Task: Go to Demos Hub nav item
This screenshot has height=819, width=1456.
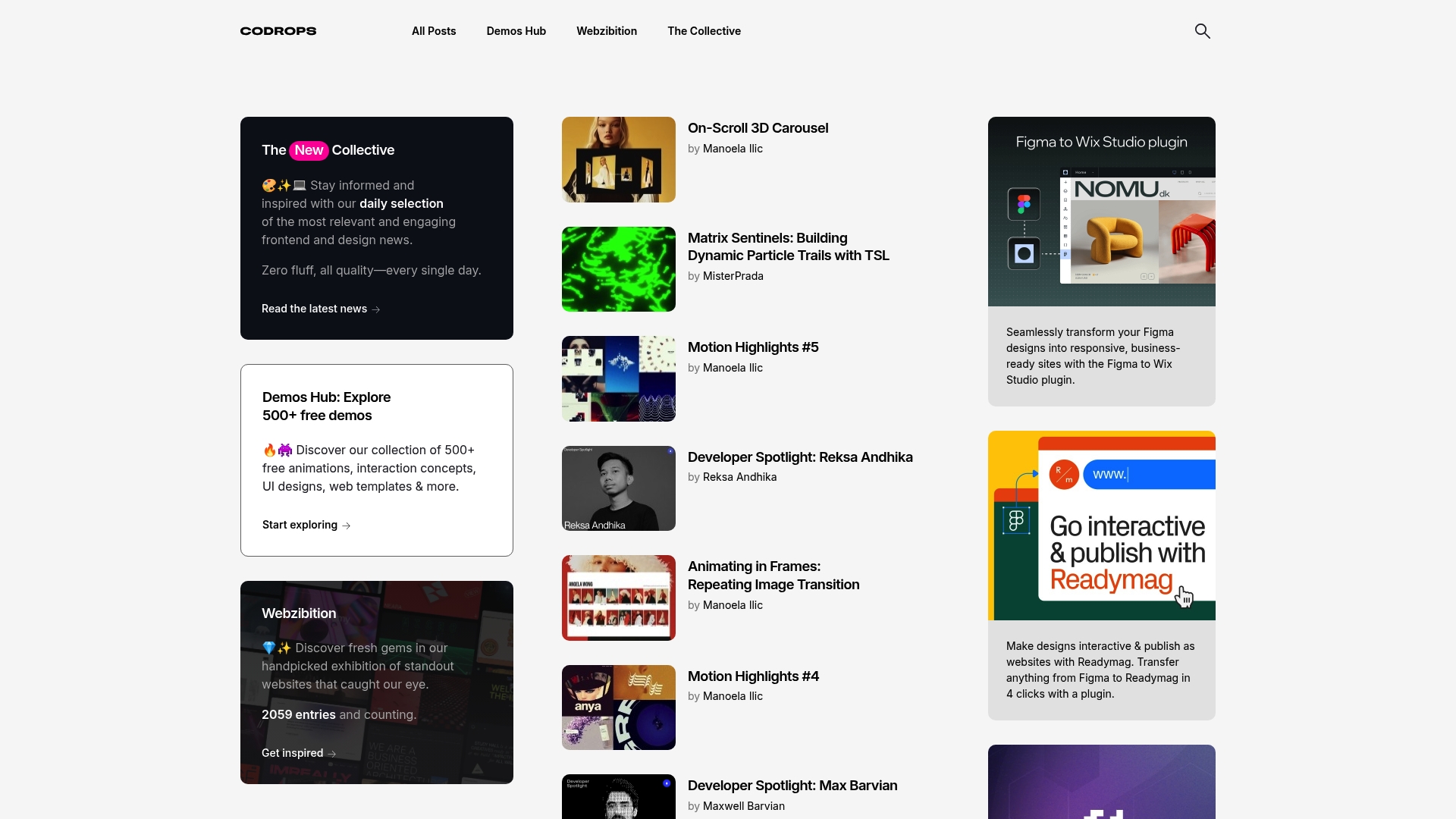Action: click(x=516, y=31)
